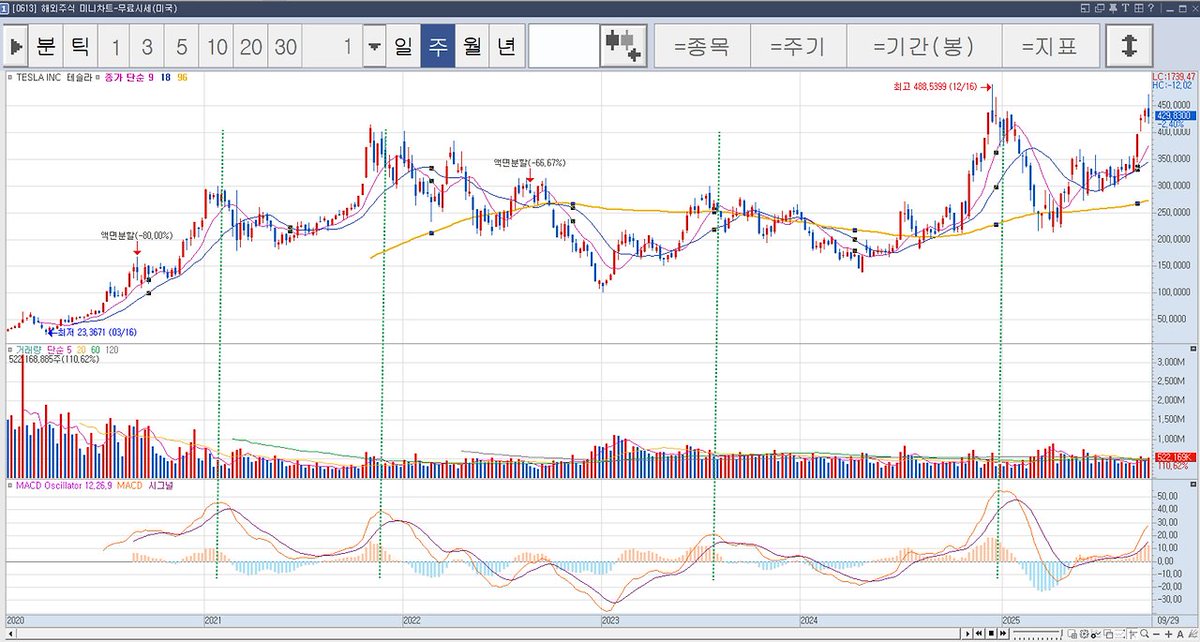The width and height of the screenshot is (1200, 642).
Task: Click the 액면분할(-66.67%) split annotation
Action: pyautogui.click(x=529, y=162)
